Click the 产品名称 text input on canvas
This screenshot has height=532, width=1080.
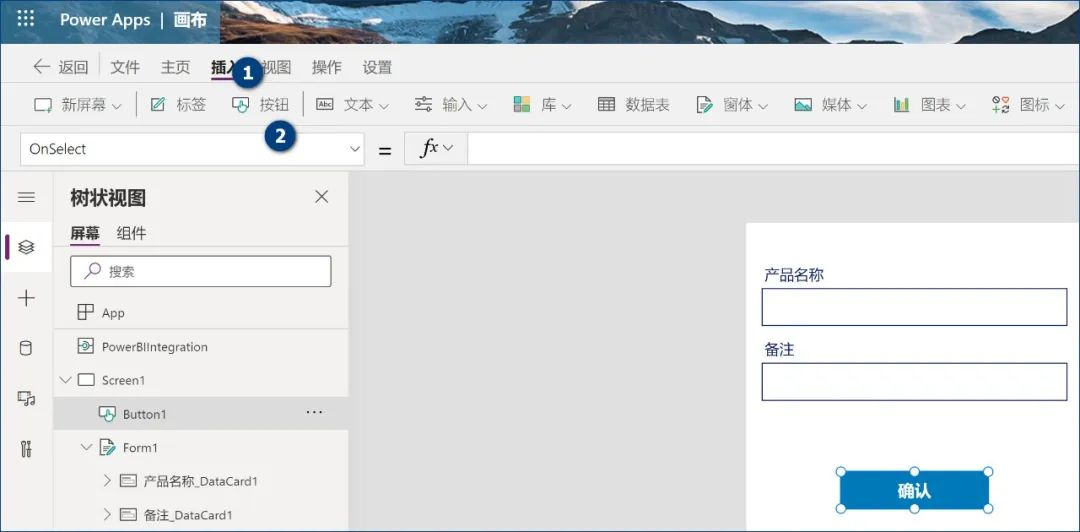pyautogui.click(x=914, y=307)
